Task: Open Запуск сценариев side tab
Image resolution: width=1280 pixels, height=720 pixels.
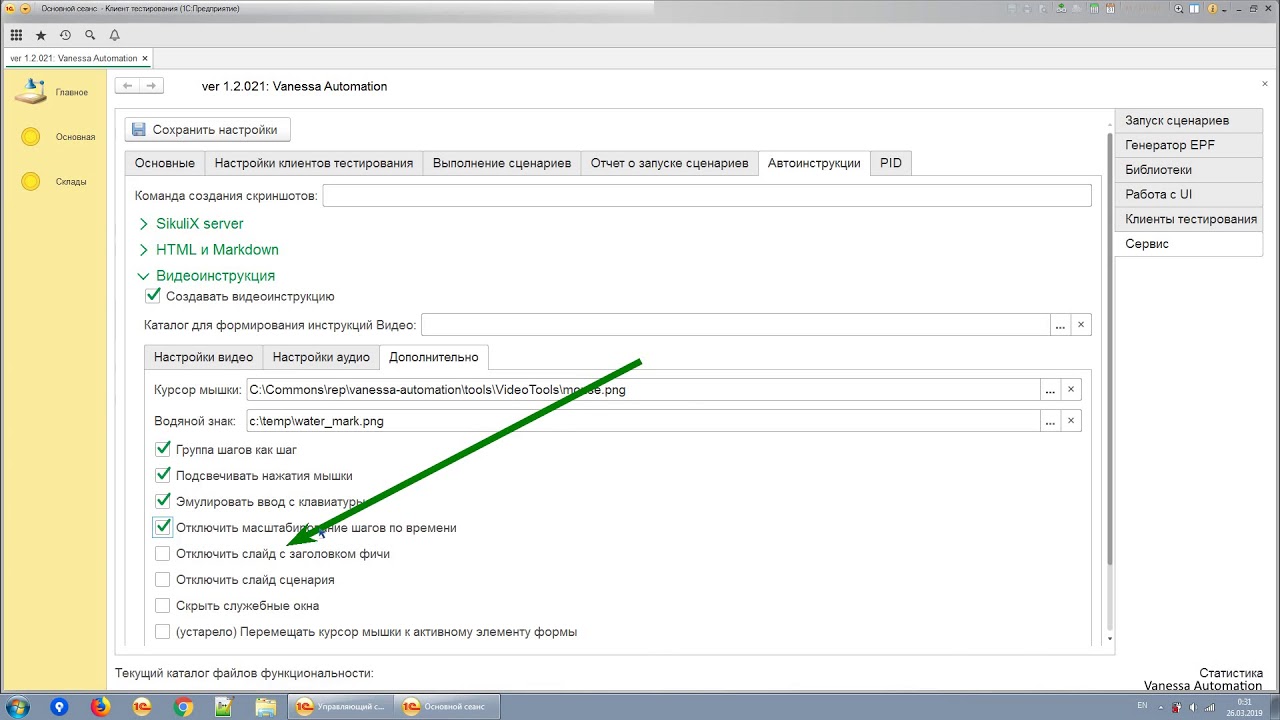Action: pos(1188,120)
